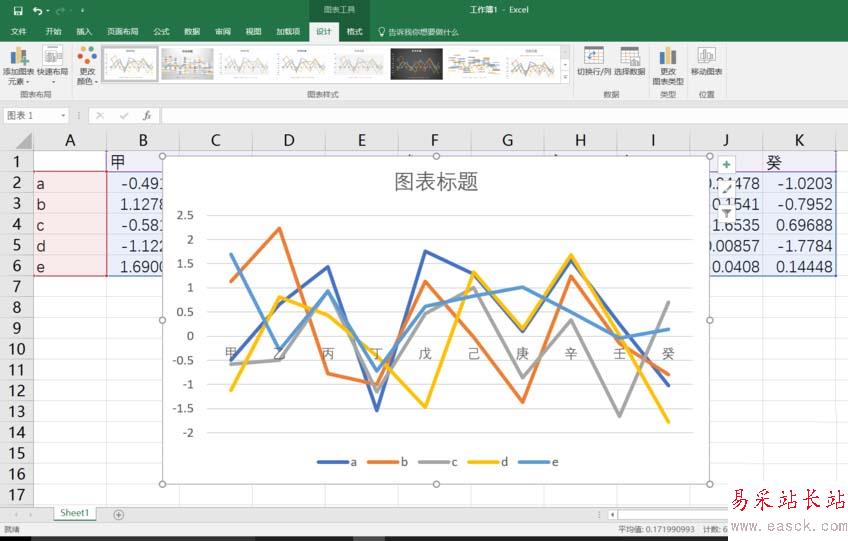The width and height of the screenshot is (848, 541).
Task: Click the Tell me search box
Action: coord(418,32)
